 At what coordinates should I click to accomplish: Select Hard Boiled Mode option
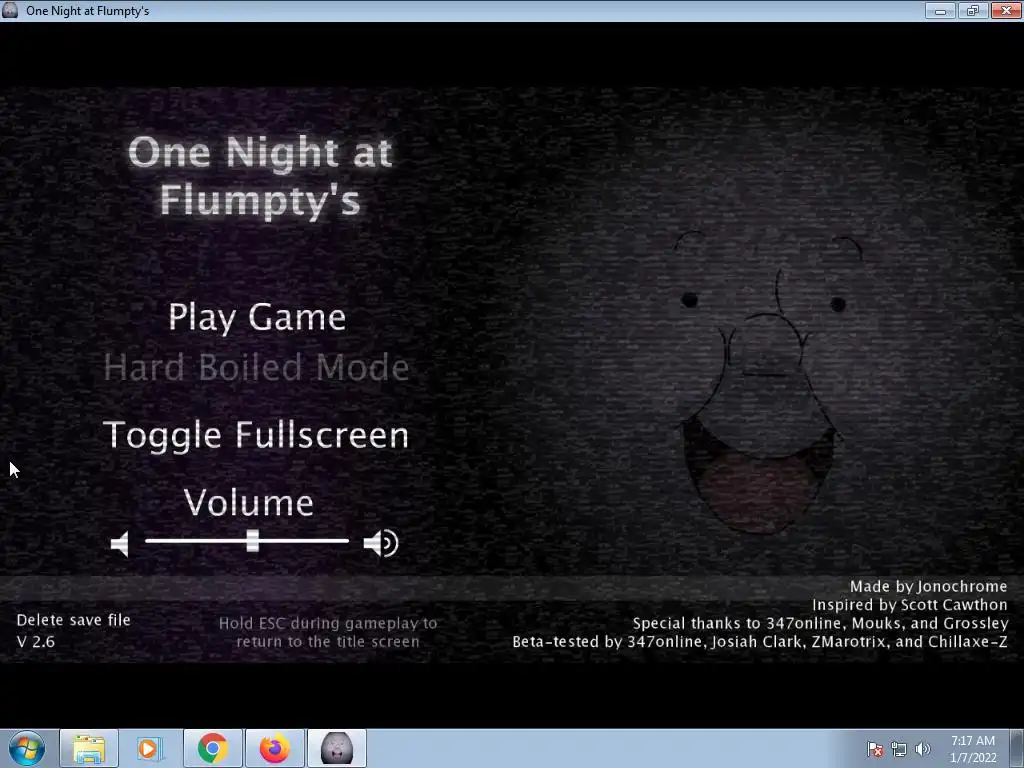tap(256, 367)
